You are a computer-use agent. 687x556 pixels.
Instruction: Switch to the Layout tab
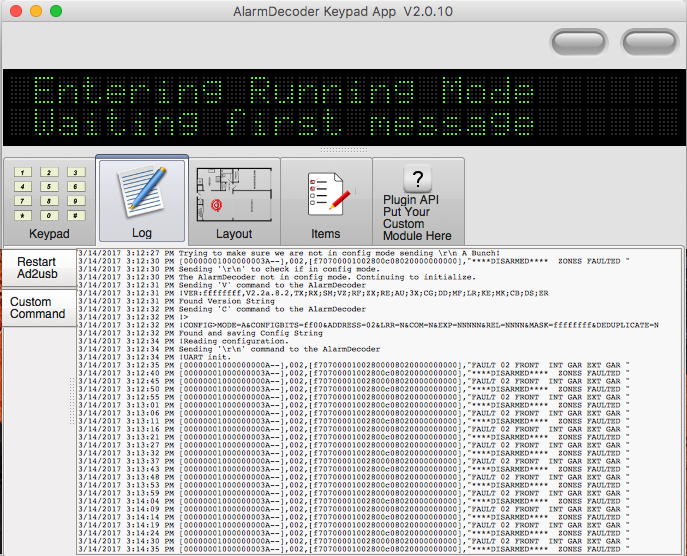[x=234, y=202]
